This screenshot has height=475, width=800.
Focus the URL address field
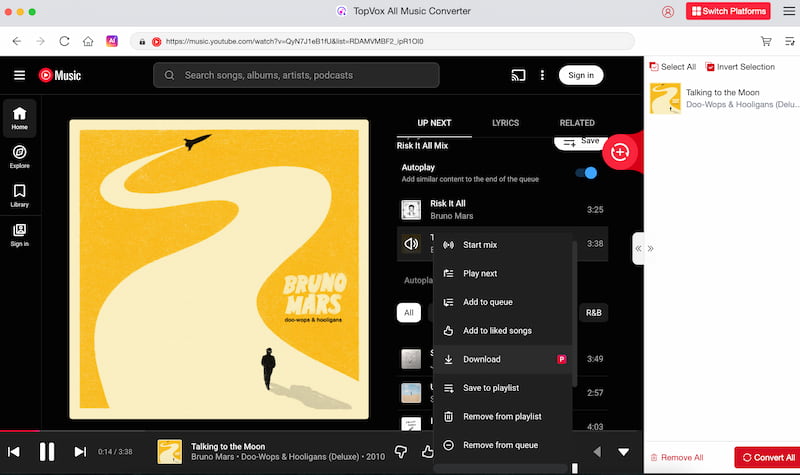click(383, 41)
